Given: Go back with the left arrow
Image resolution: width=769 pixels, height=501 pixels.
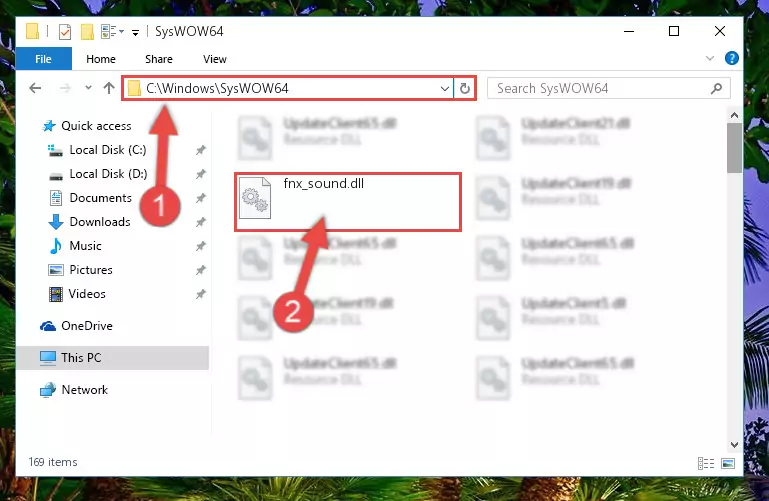Looking at the screenshot, I should click(x=35, y=88).
